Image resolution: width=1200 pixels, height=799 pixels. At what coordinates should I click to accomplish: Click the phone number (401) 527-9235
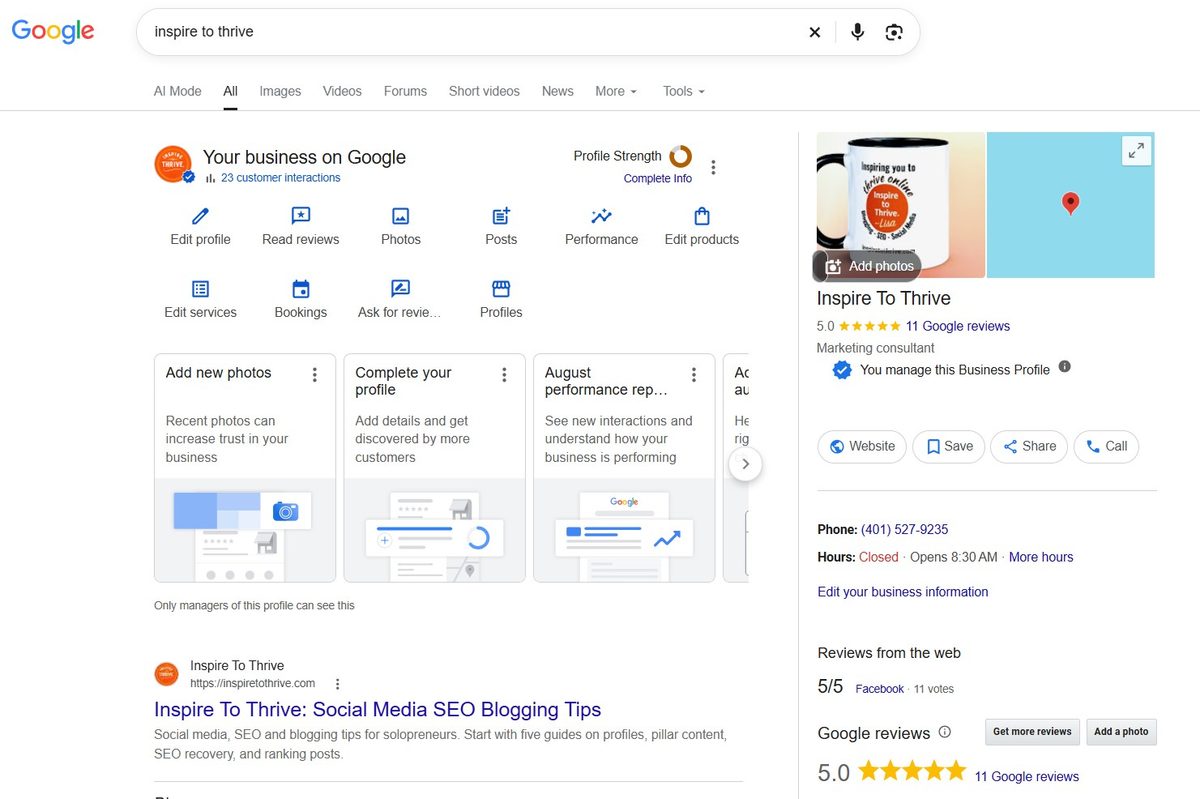coord(905,529)
